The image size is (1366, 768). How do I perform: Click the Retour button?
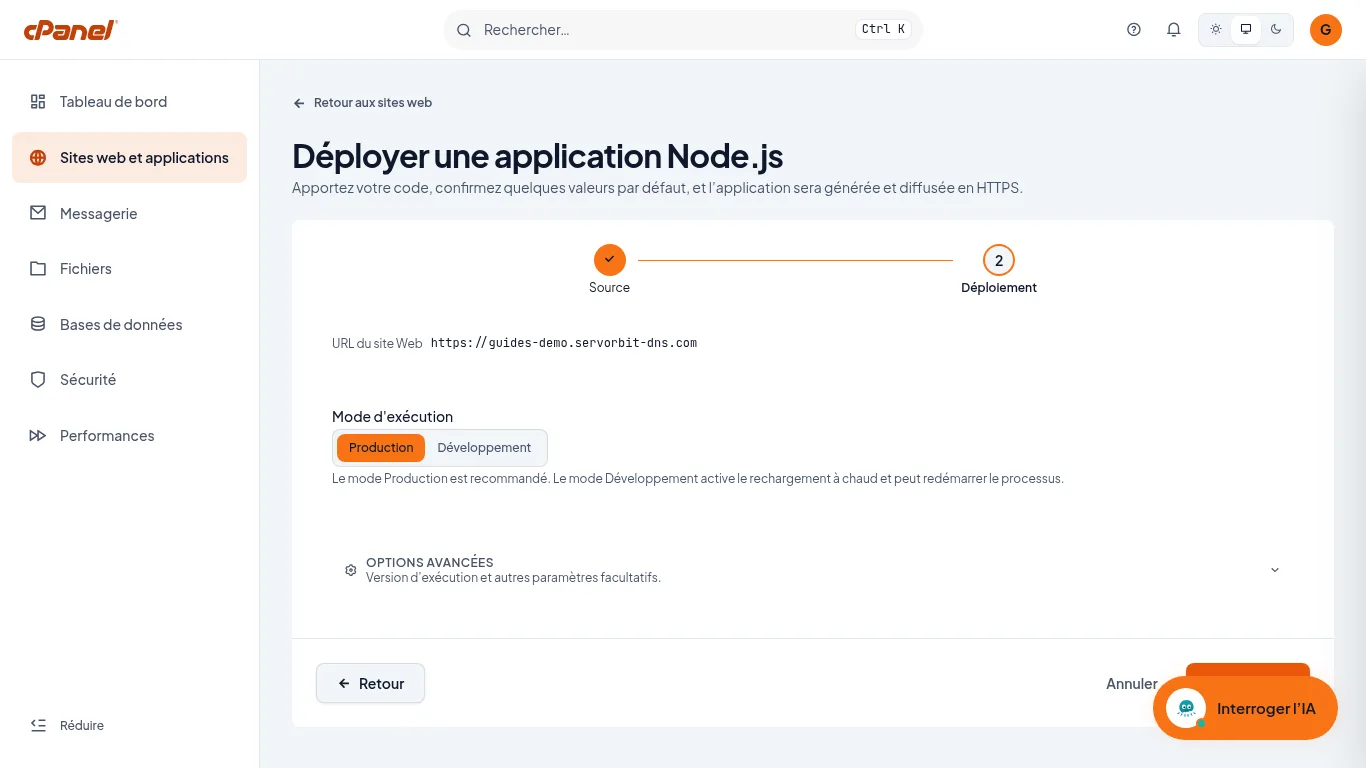[370, 684]
